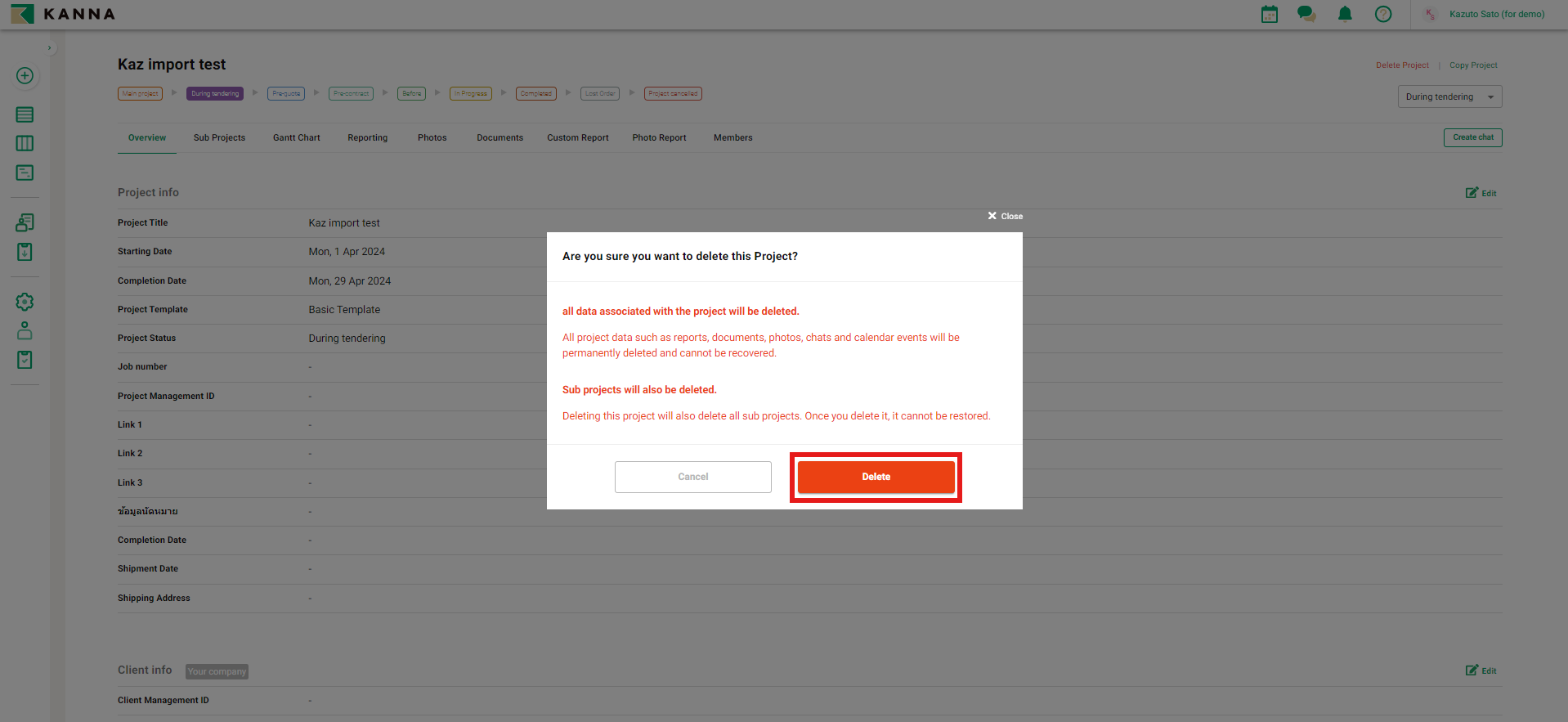Confirm deletion with the red Delete button
Image resolution: width=1568 pixels, height=722 pixels.
(876, 477)
